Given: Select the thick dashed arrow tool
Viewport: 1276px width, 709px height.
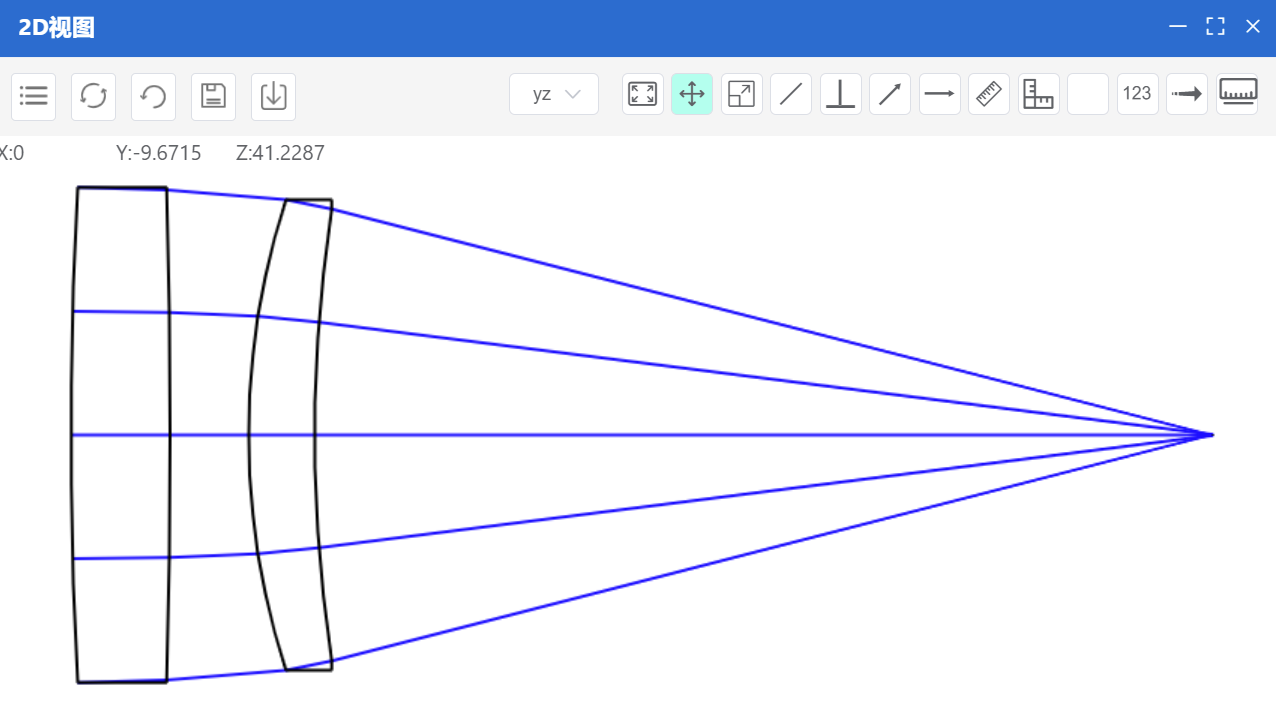Looking at the screenshot, I should (1187, 94).
